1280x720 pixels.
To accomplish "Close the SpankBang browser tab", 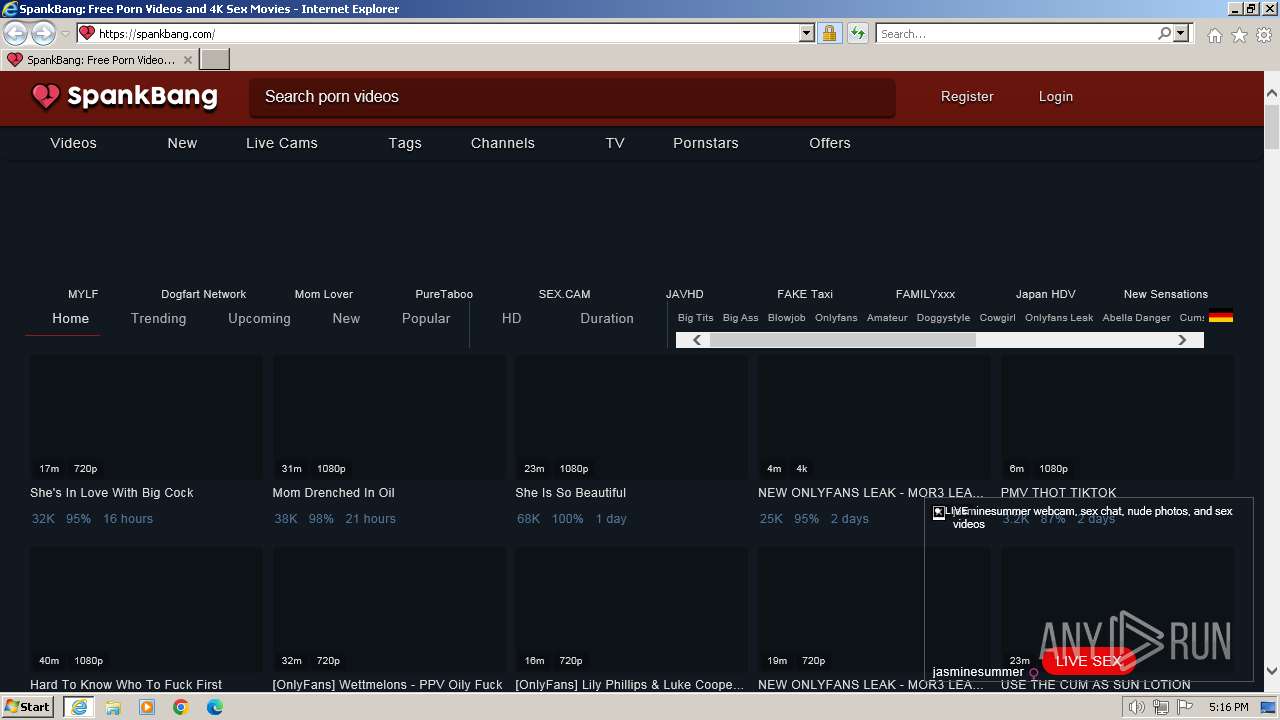I will (187, 60).
